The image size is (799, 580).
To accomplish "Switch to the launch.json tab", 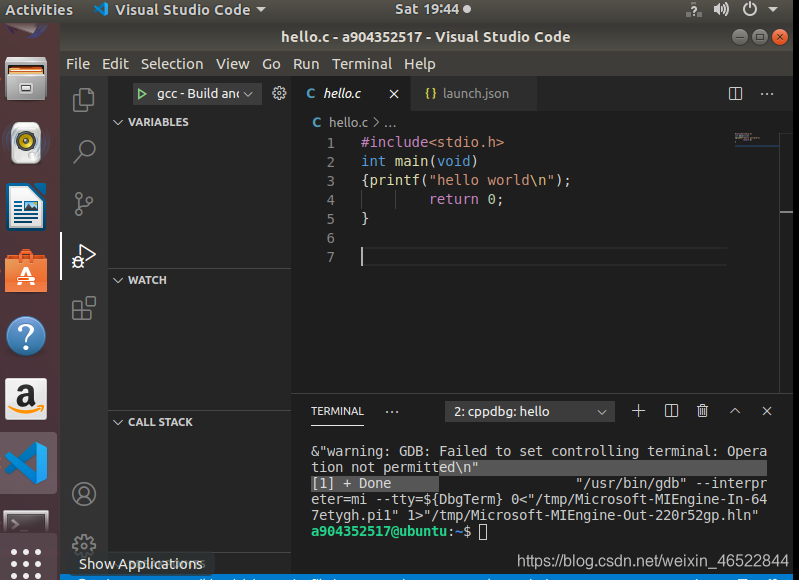I will (x=474, y=94).
